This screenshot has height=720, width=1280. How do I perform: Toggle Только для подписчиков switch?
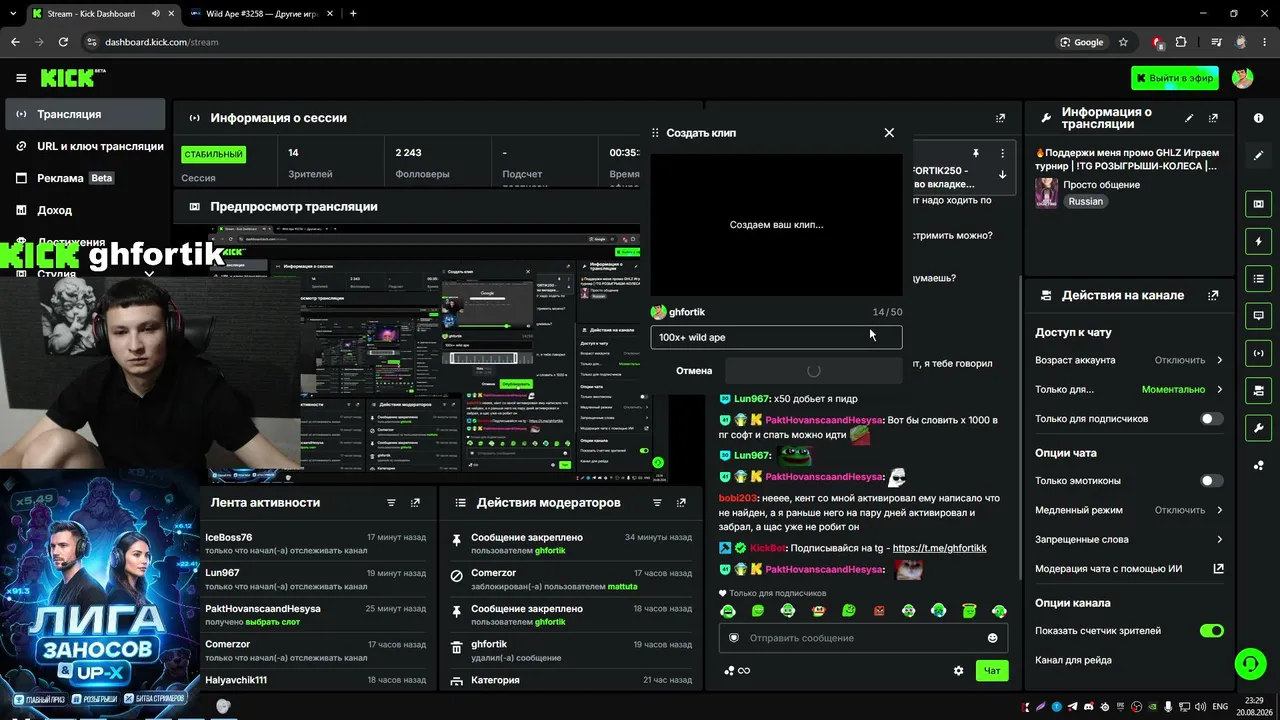pos(1211,419)
